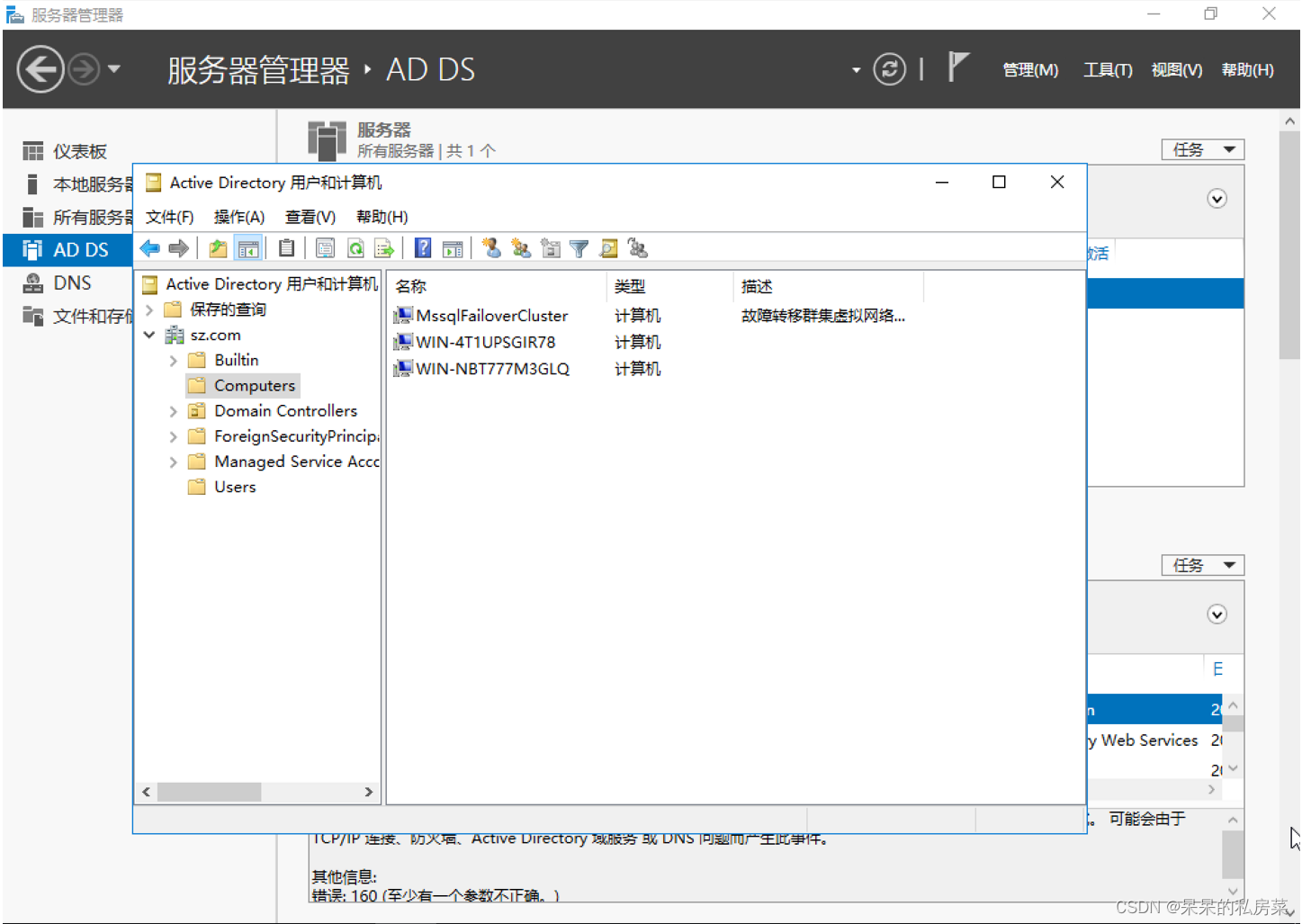
Task: Sort by the 类型 column header
Action: pos(671,286)
